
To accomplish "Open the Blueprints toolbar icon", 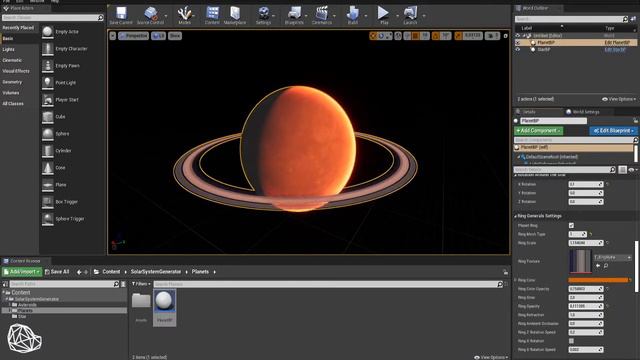I will [294, 13].
